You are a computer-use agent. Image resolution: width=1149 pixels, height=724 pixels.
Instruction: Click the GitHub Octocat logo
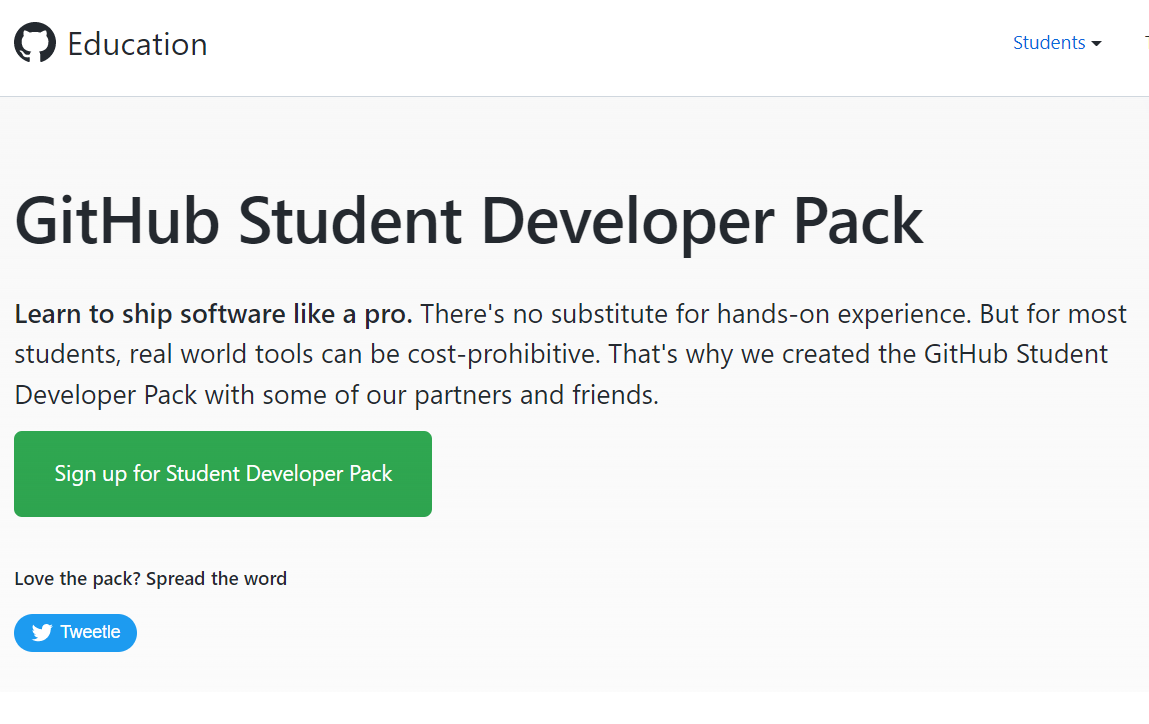[x=35, y=43]
